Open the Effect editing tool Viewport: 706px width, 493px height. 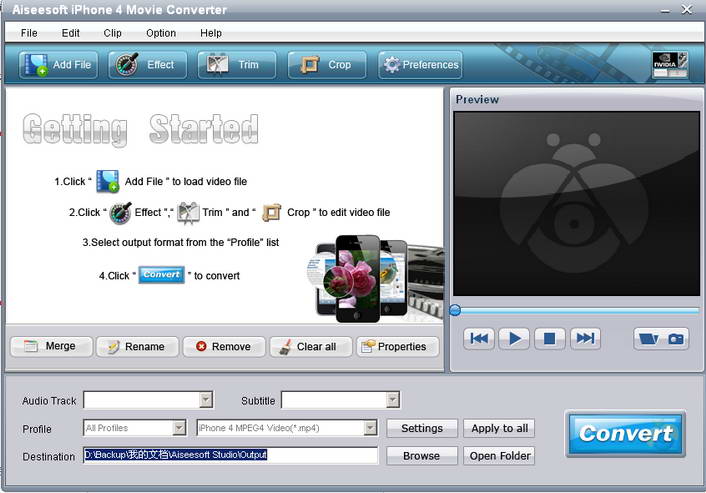pyautogui.click(x=147, y=65)
